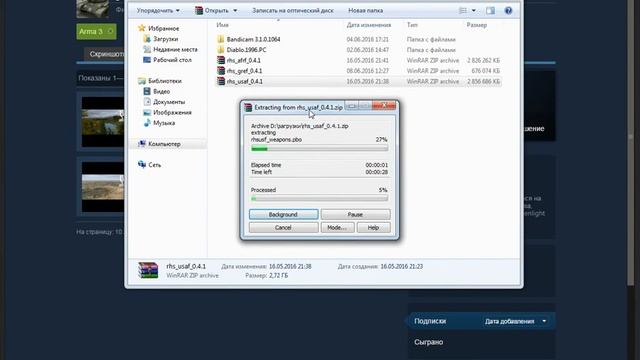Click the Bandicam 3.1.0.1064 folder icon
Viewport: 640px width, 360px height.
pos(221,39)
